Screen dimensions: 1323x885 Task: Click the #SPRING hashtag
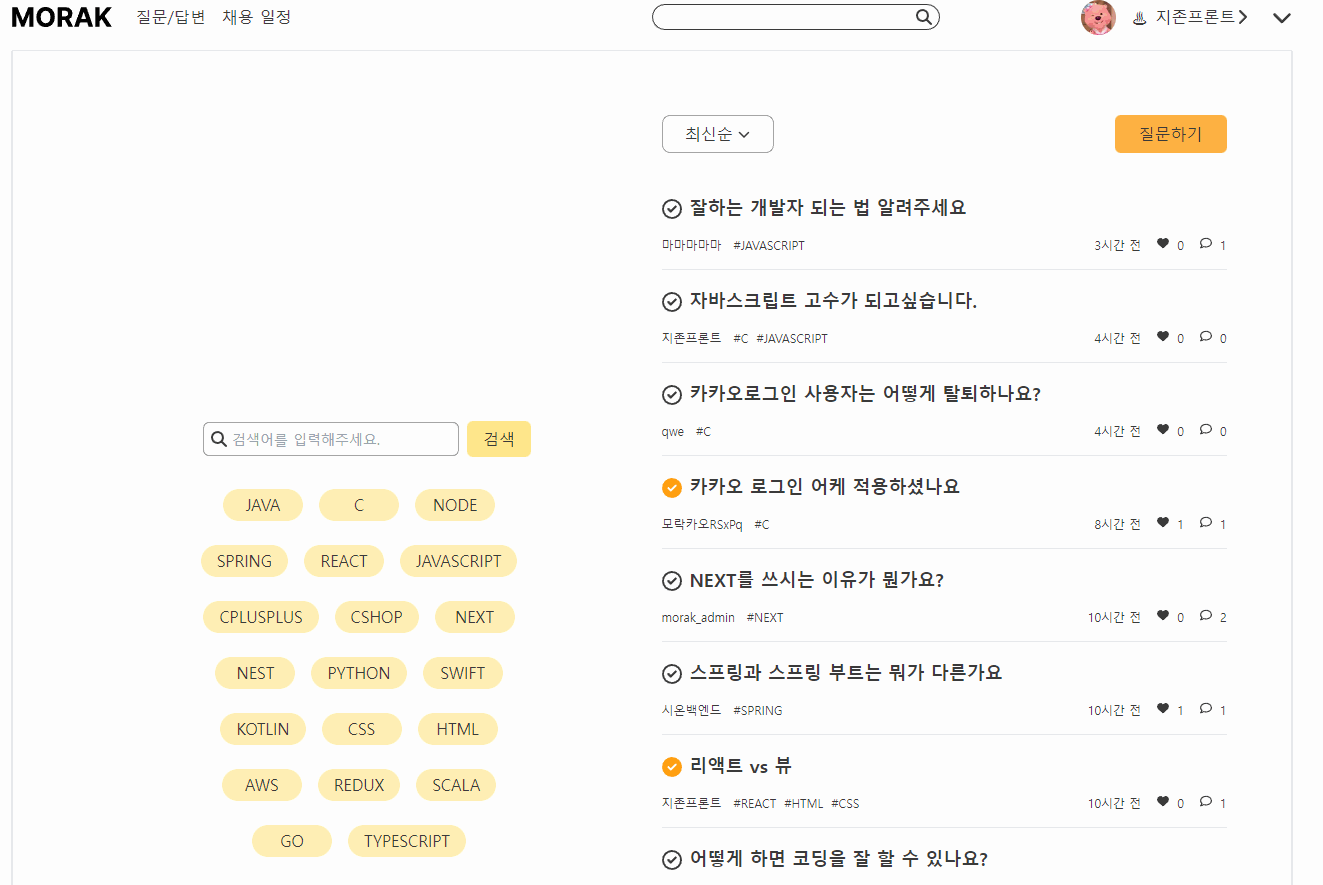click(x=758, y=710)
